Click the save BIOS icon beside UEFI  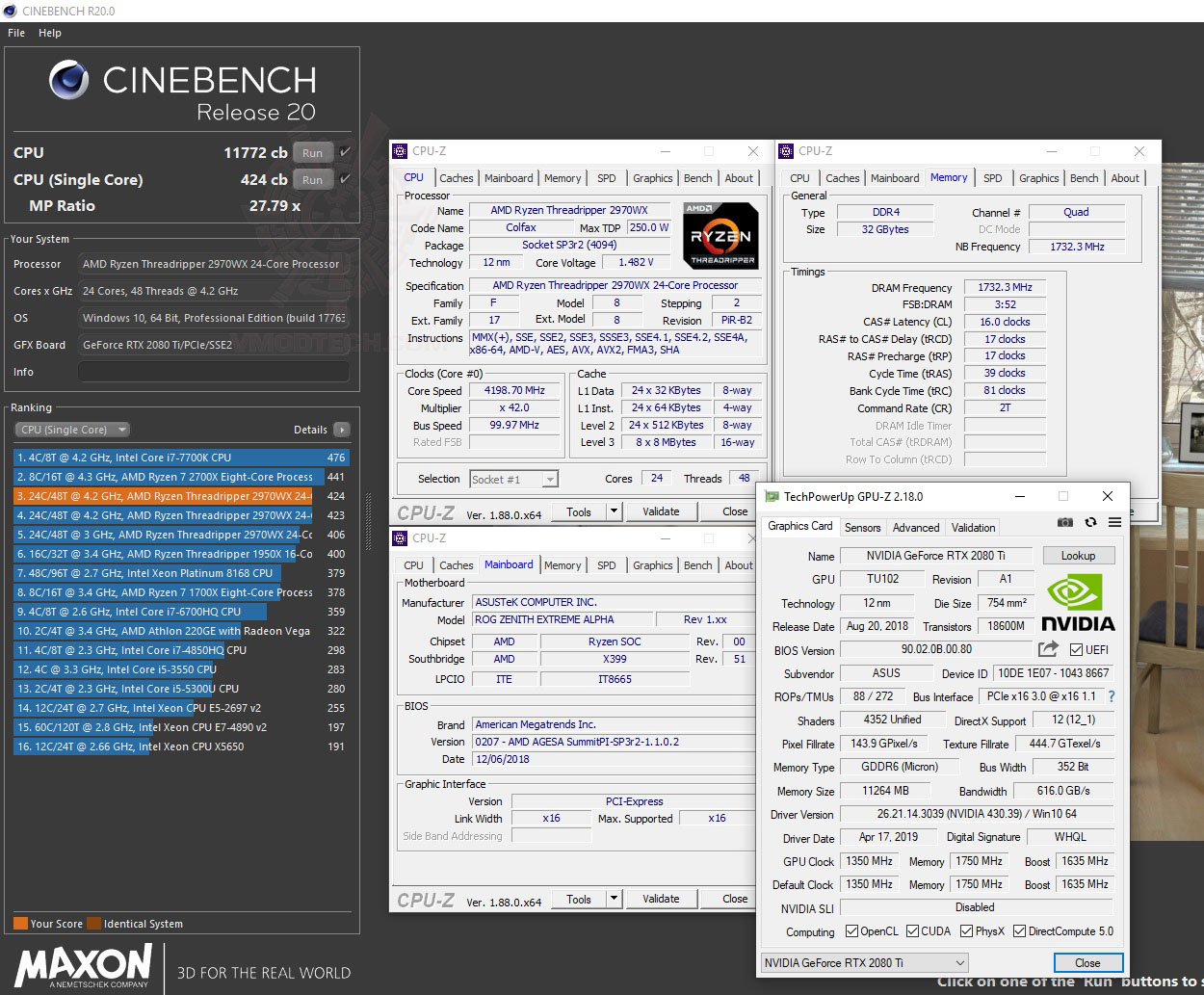pos(1046,649)
